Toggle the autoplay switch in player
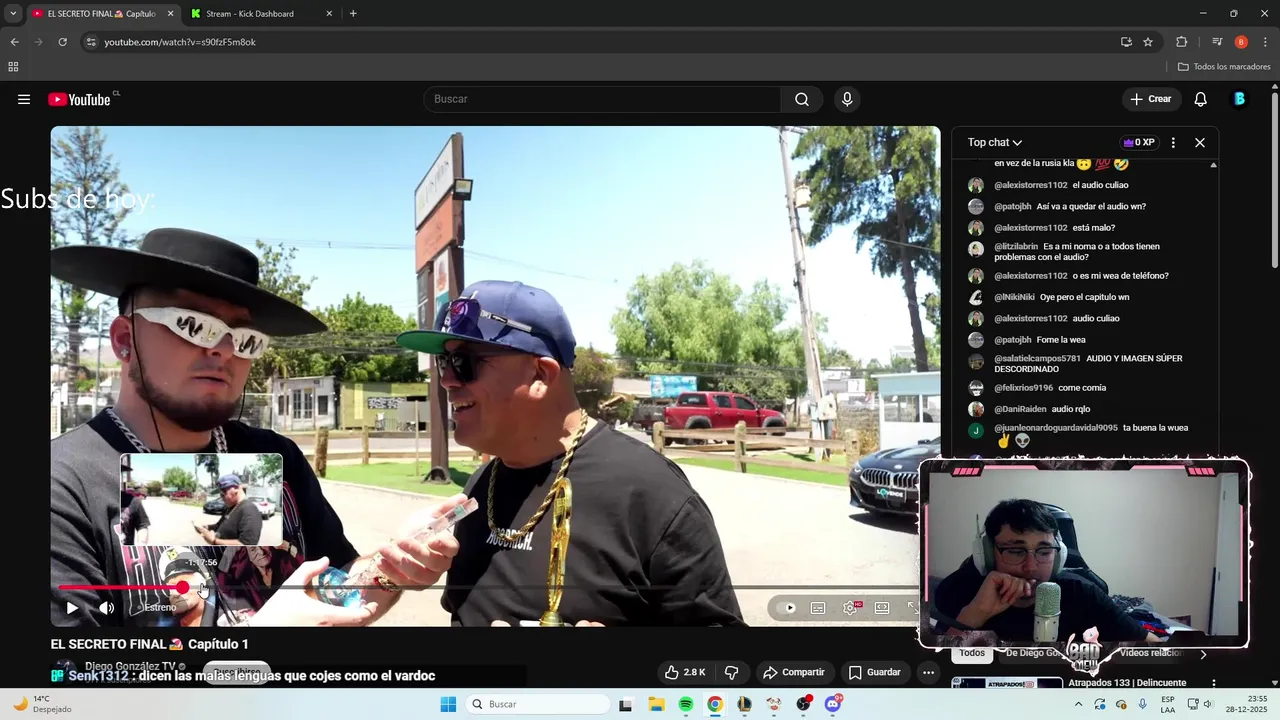1280x720 pixels. 789,608
